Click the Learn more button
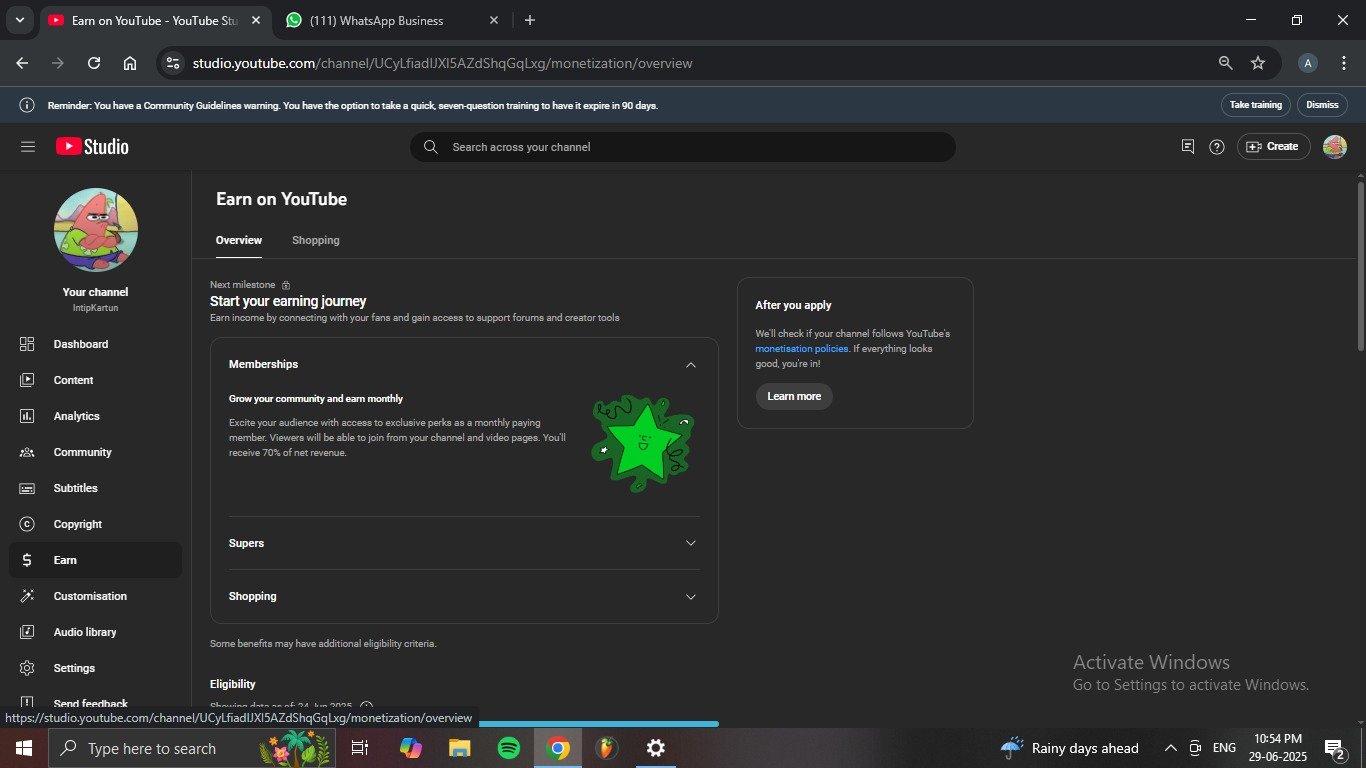Image resolution: width=1366 pixels, height=768 pixels. (x=794, y=396)
